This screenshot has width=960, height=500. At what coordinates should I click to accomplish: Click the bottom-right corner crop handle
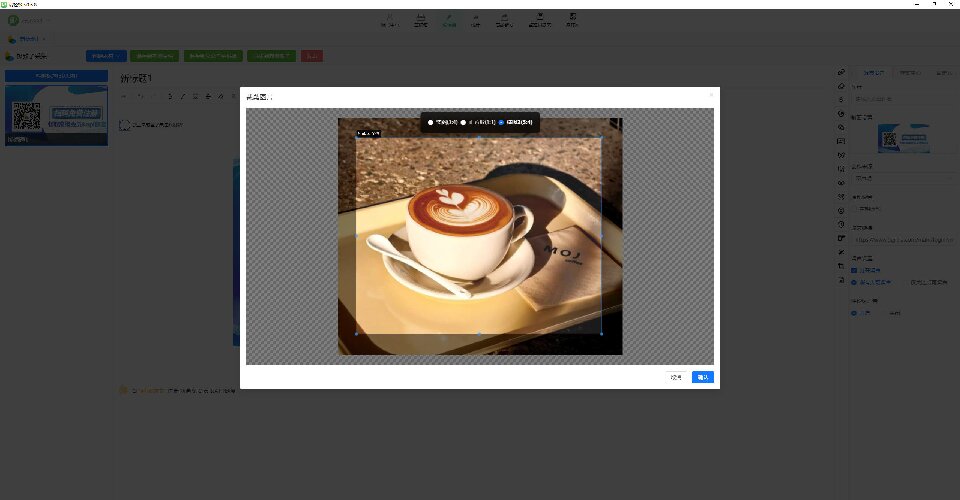click(601, 333)
